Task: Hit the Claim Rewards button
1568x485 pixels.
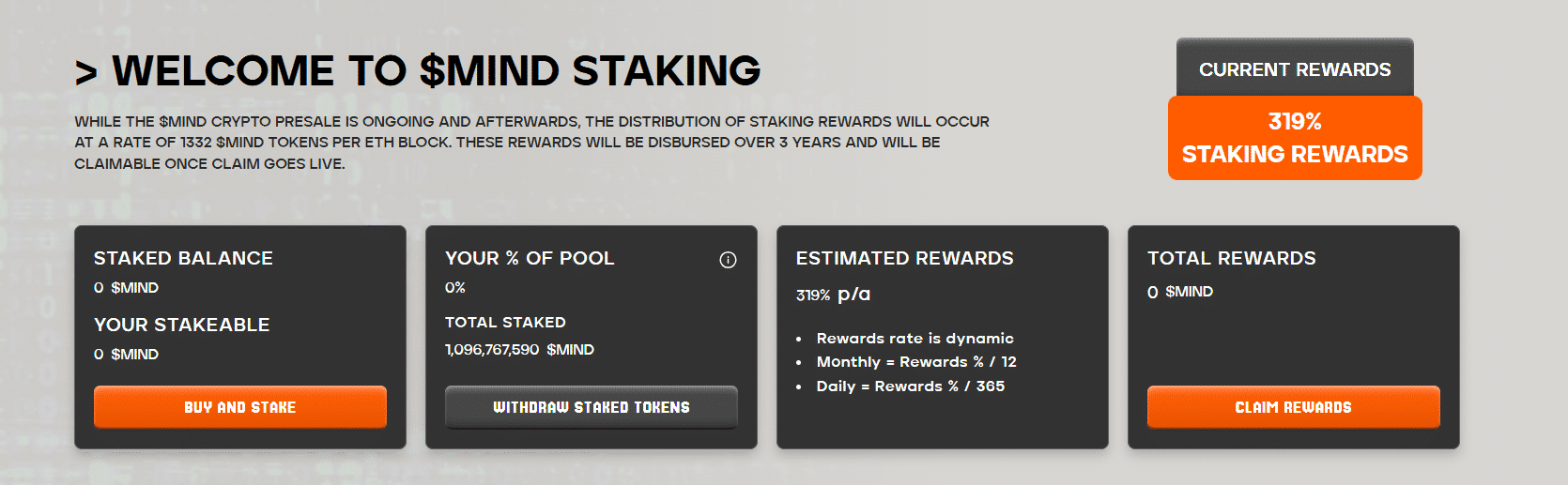Action: click(1293, 407)
